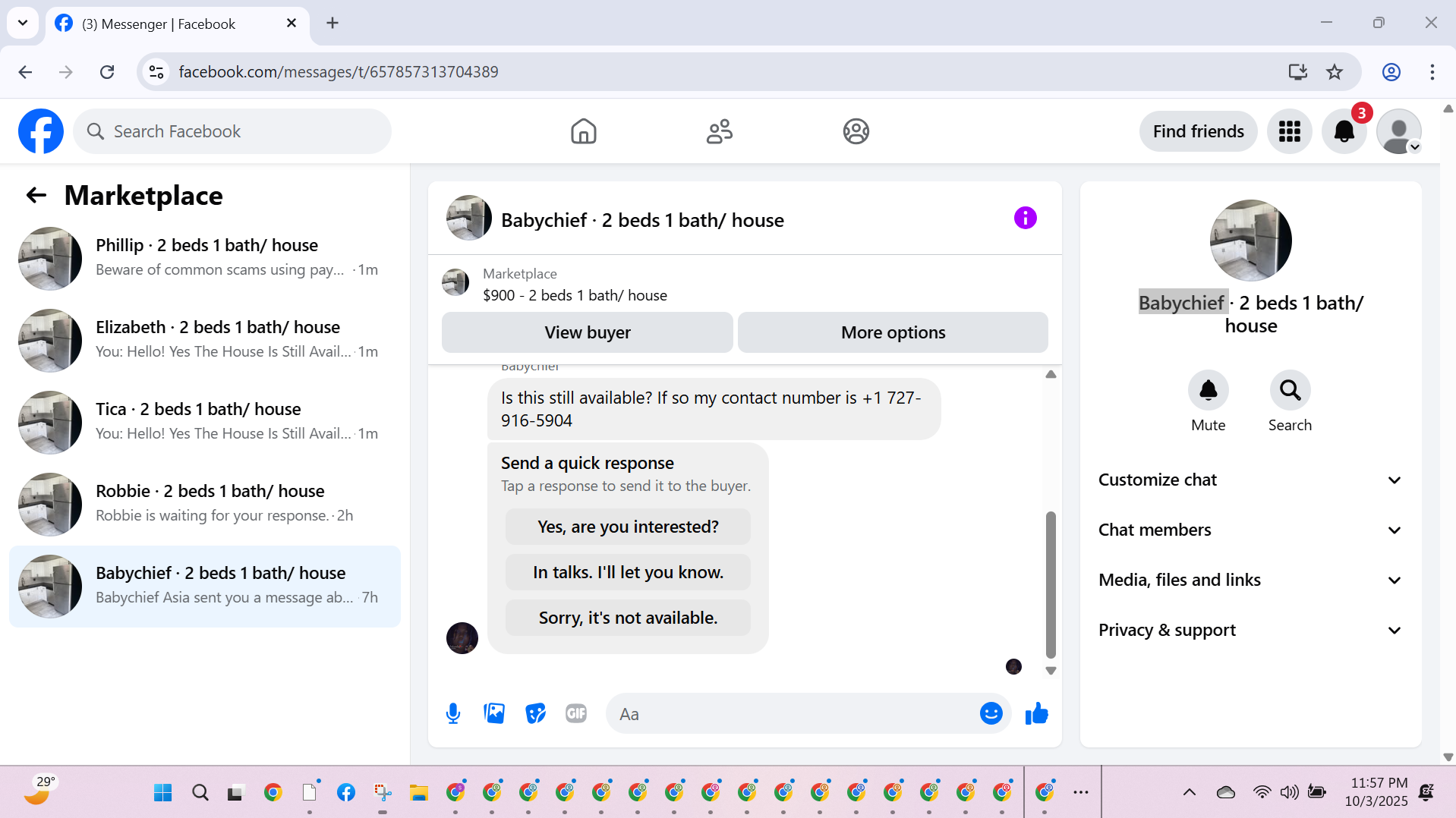
Task: Open Phillip's 2 beds 1 bath conversation
Action: 205,258
